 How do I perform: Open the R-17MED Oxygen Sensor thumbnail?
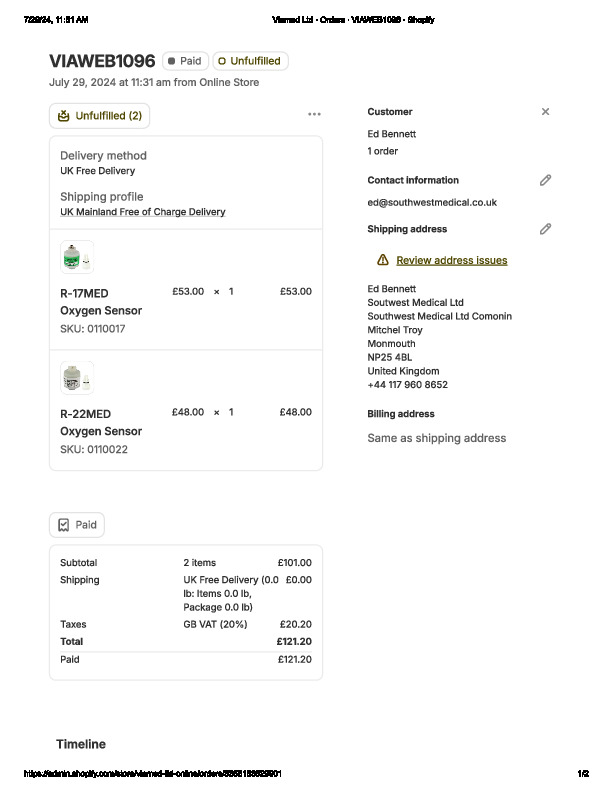pos(77,258)
